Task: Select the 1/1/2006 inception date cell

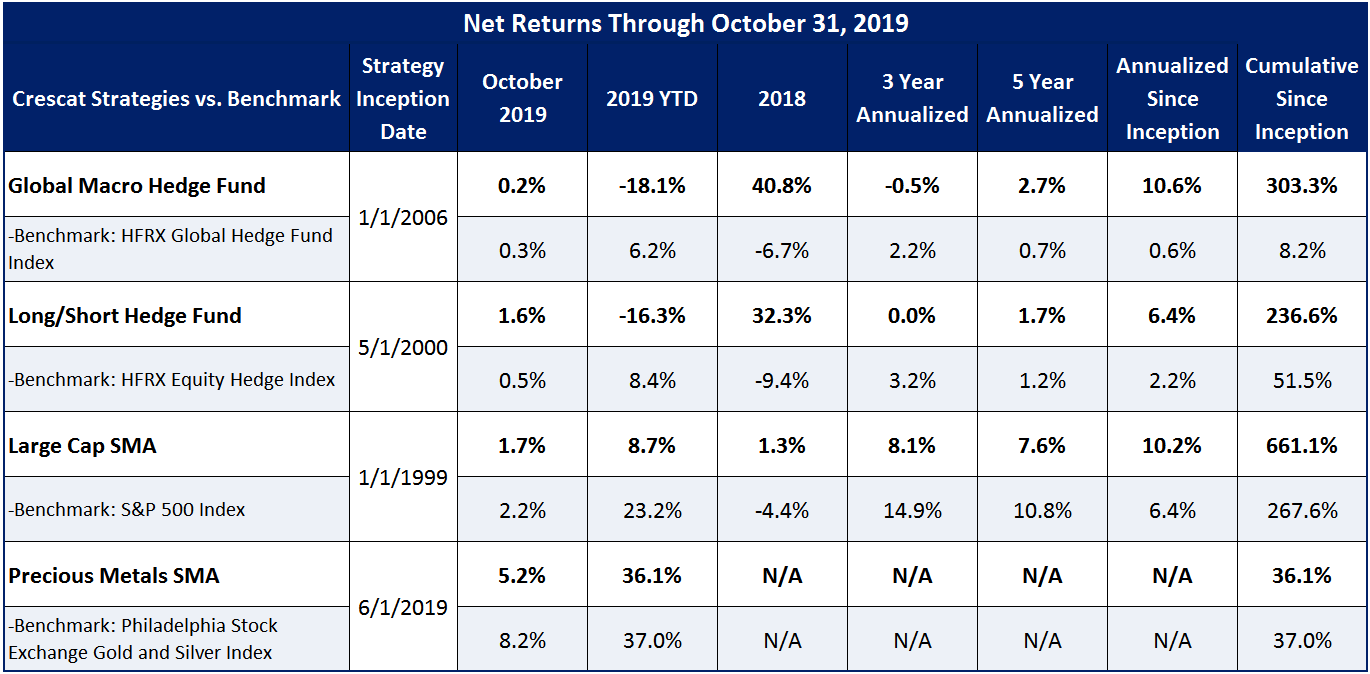Action: [x=404, y=217]
